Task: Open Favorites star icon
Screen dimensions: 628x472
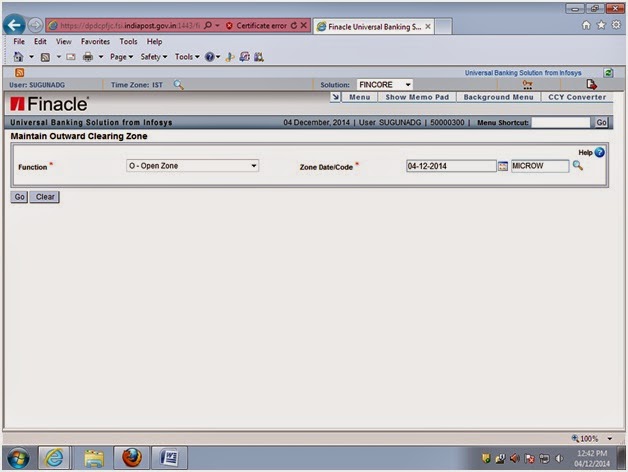Action: click(x=601, y=25)
